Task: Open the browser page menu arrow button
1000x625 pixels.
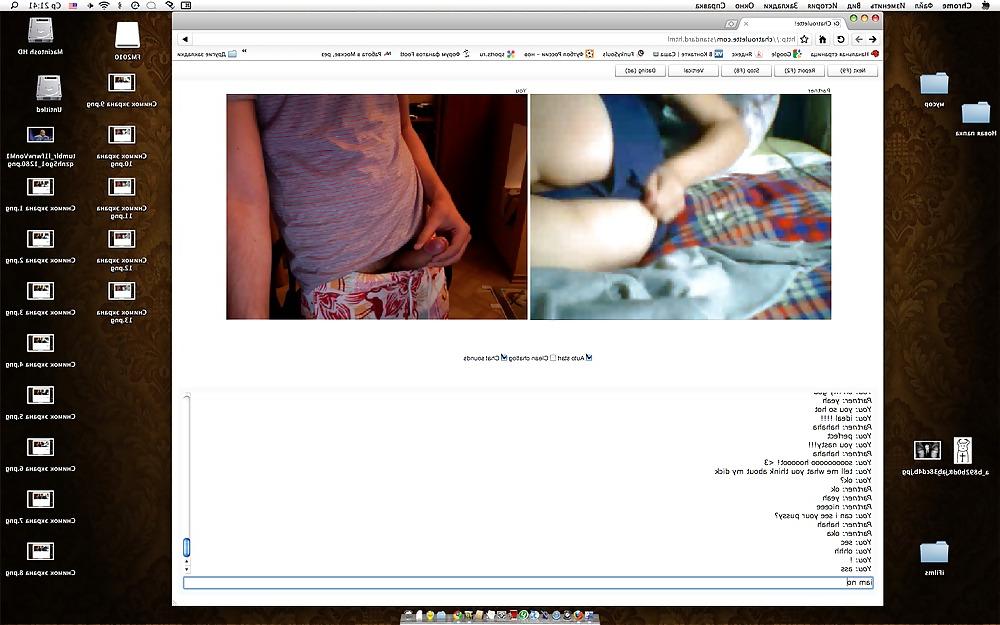Action: [186, 40]
